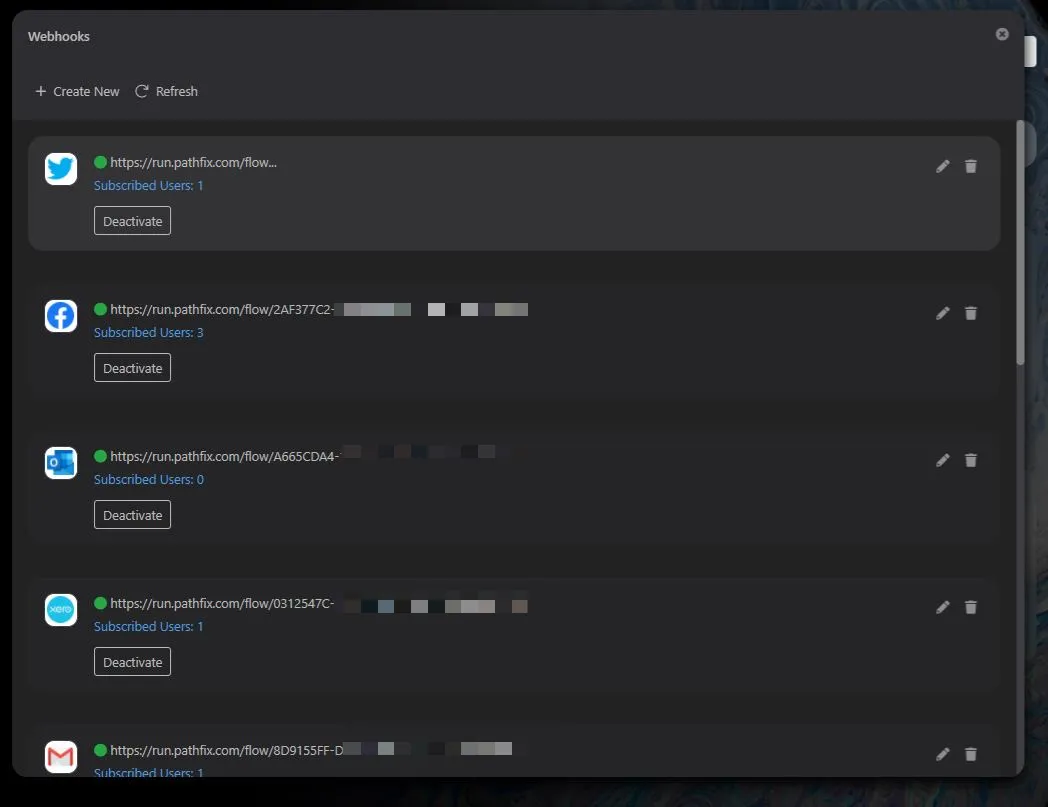Deactivate the Twitter webhook

coord(132,221)
